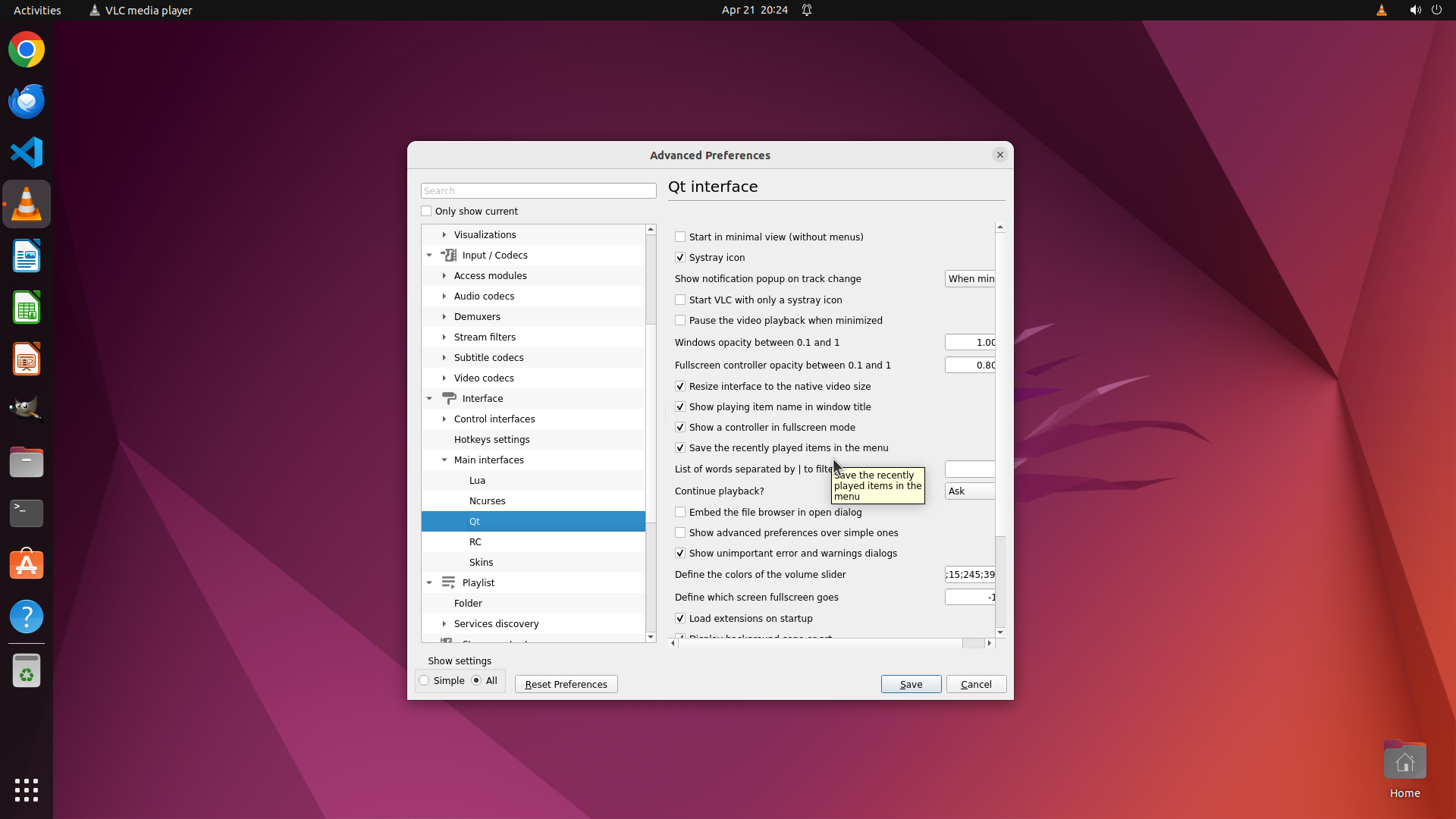This screenshot has width=1456, height=819.
Task: Uncheck the Systray icon option
Action: tap(680, 258)
